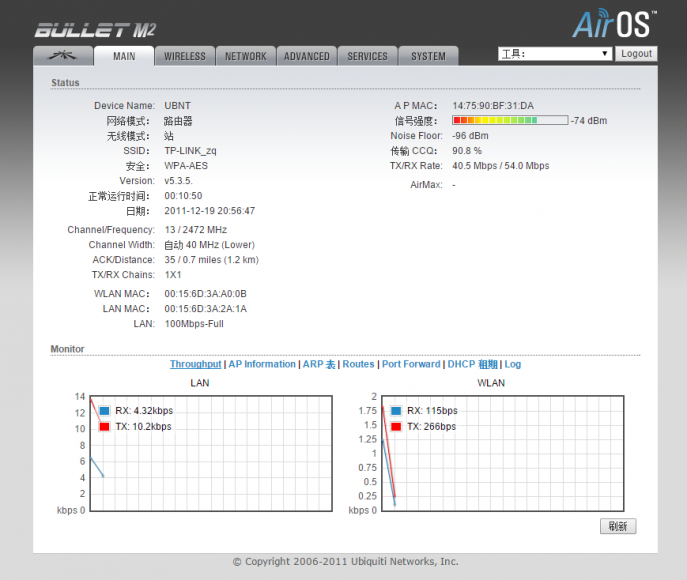687x580 pixels.
Task: Select the signal value -74 dBm
Action: (589, 120)
